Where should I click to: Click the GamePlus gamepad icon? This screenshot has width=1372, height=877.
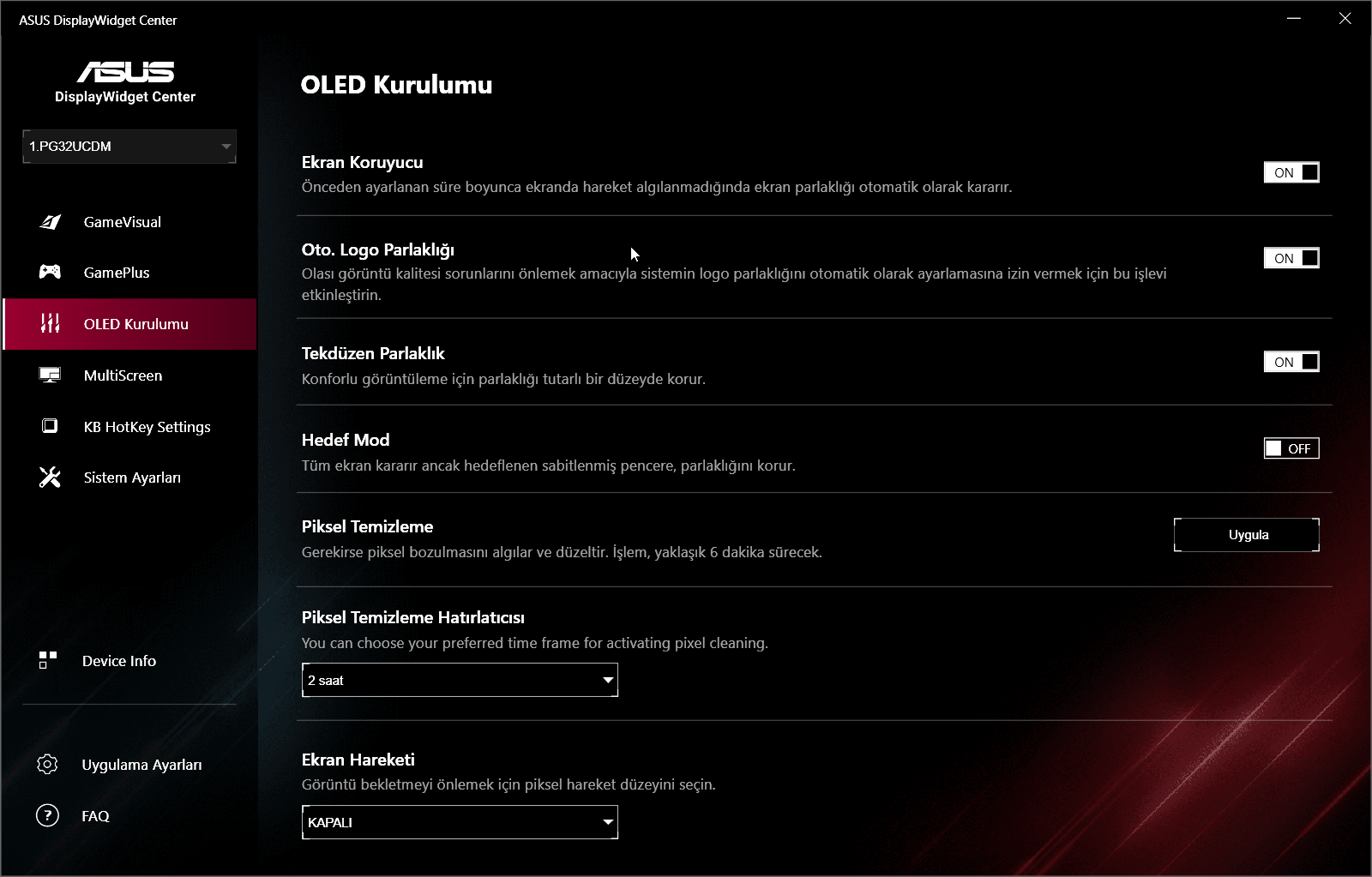click(x=50, y=272)
